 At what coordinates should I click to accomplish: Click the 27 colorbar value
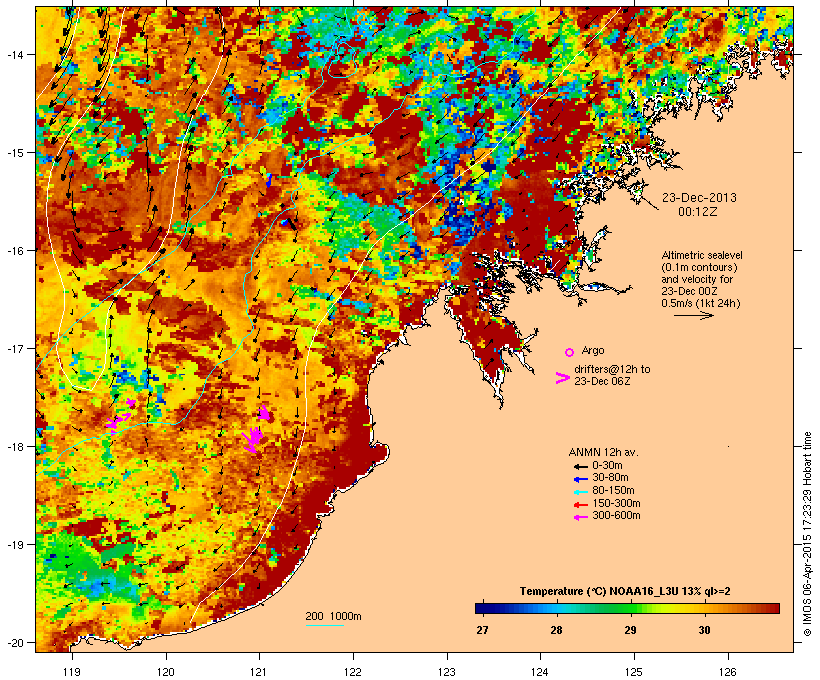[482, 630]
